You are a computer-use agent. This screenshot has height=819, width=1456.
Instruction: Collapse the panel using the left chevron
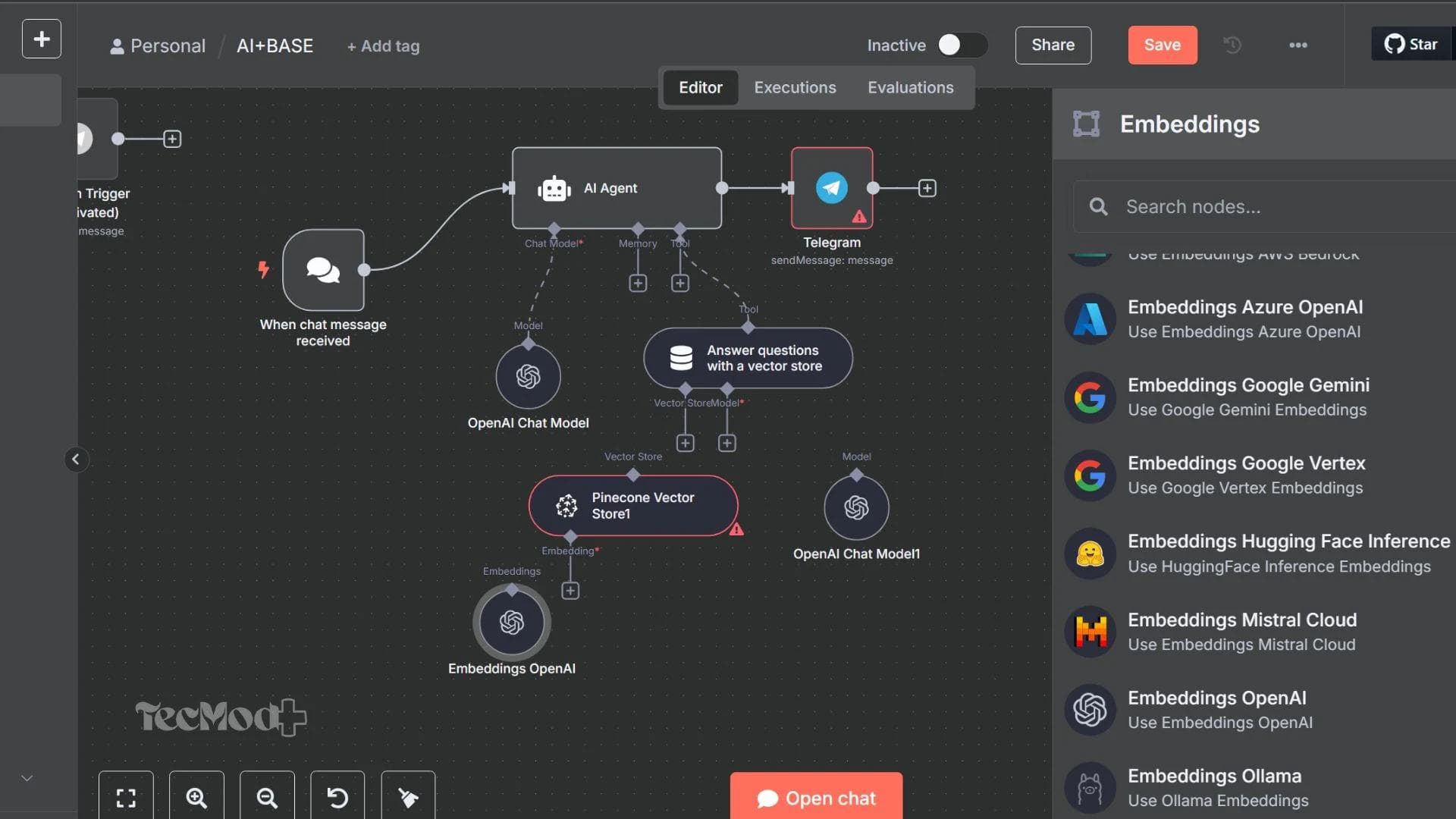pos(77,460)
